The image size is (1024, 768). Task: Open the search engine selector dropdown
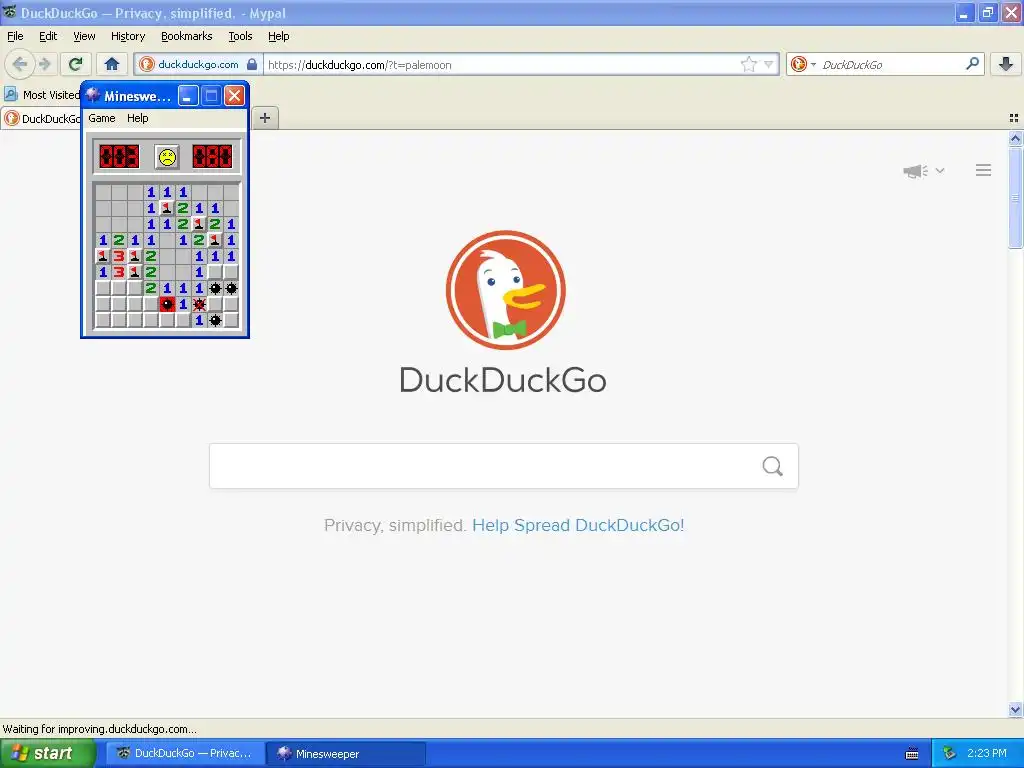coord(803,64)
